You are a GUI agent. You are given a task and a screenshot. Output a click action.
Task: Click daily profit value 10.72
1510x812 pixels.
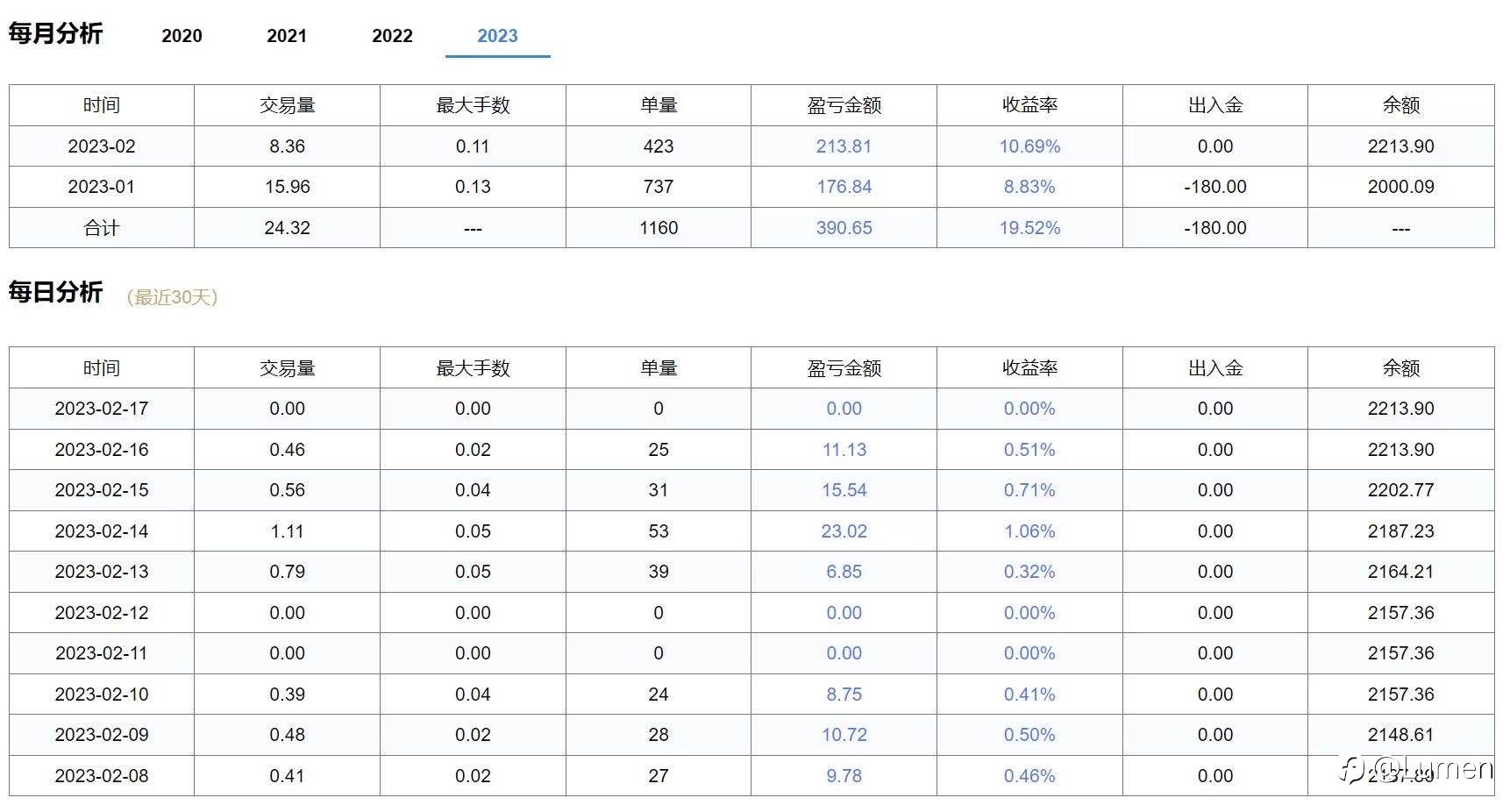tap(844, 735)
